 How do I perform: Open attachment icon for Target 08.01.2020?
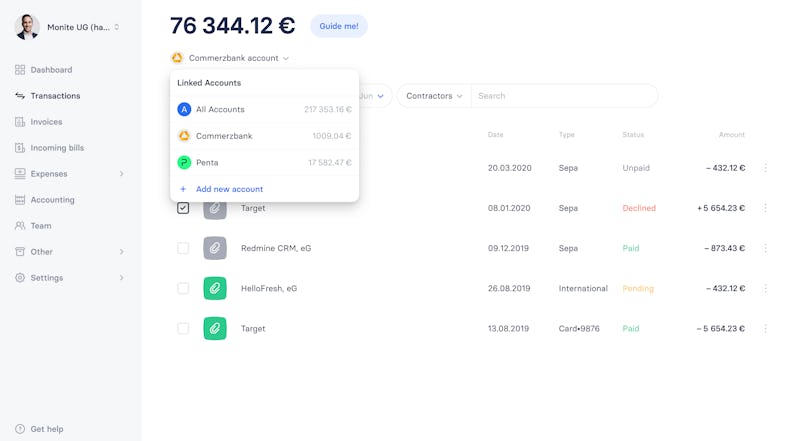(215, 208)
